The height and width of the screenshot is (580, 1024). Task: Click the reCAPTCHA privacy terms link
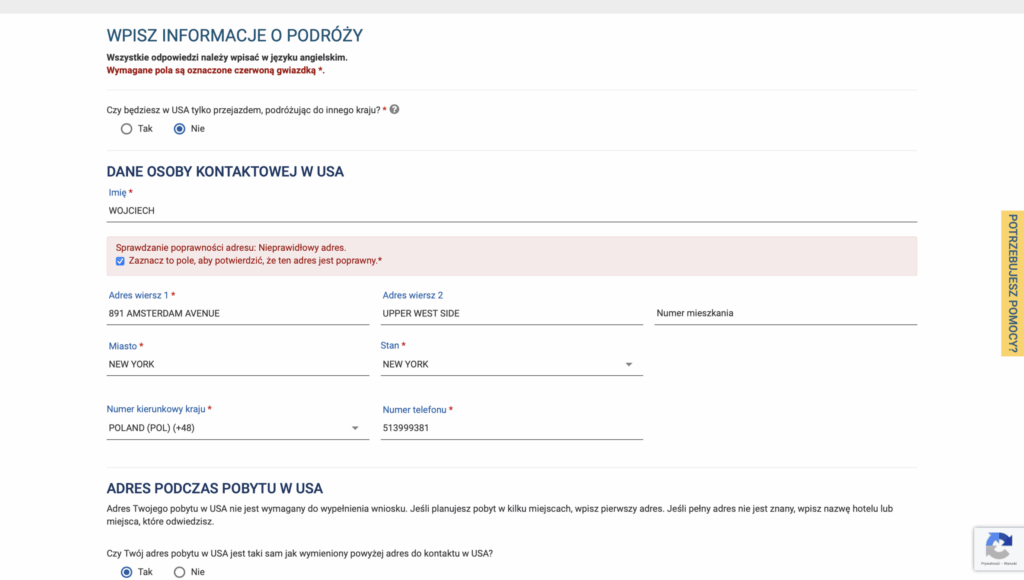coord(998,565)
